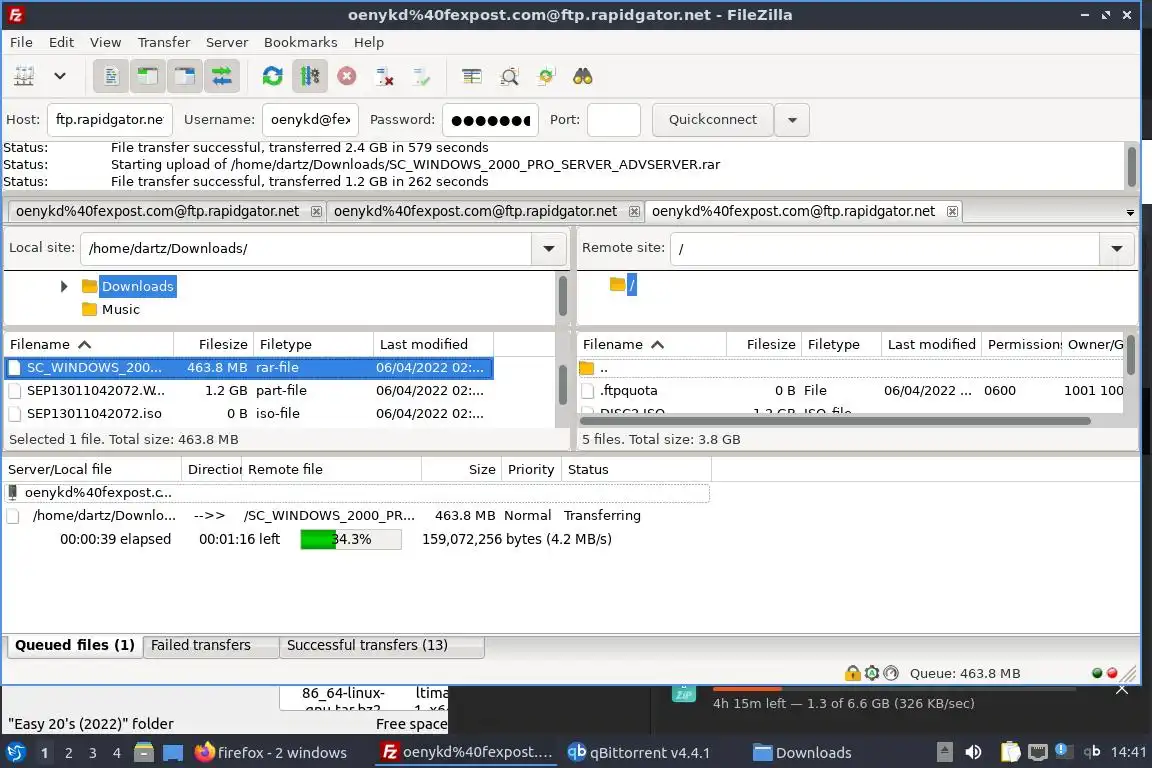The width and height of the screenshot is (1152, 768).
Task: Close the third connection tab
Action: click(952, 212)
